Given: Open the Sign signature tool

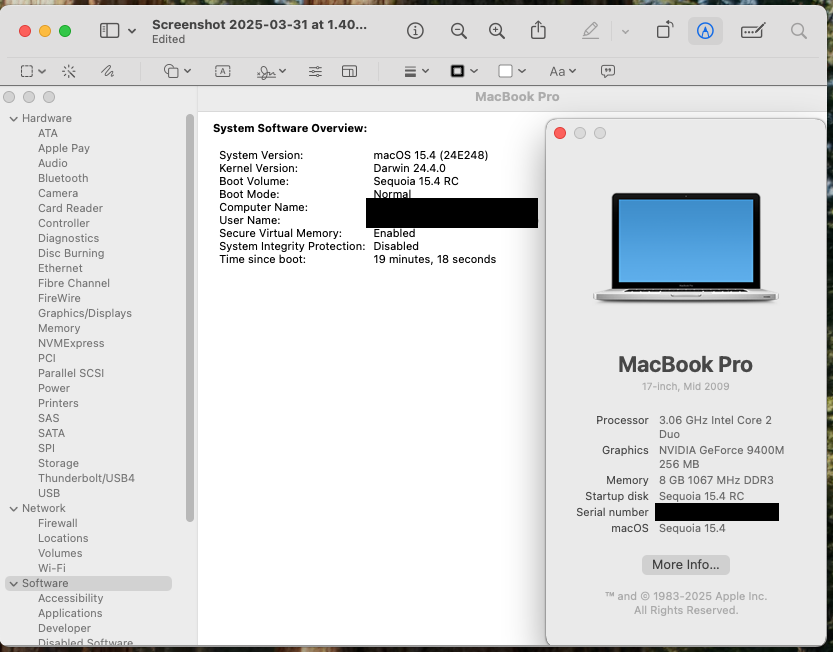Looking at the screenshot, I should point(266,72).
